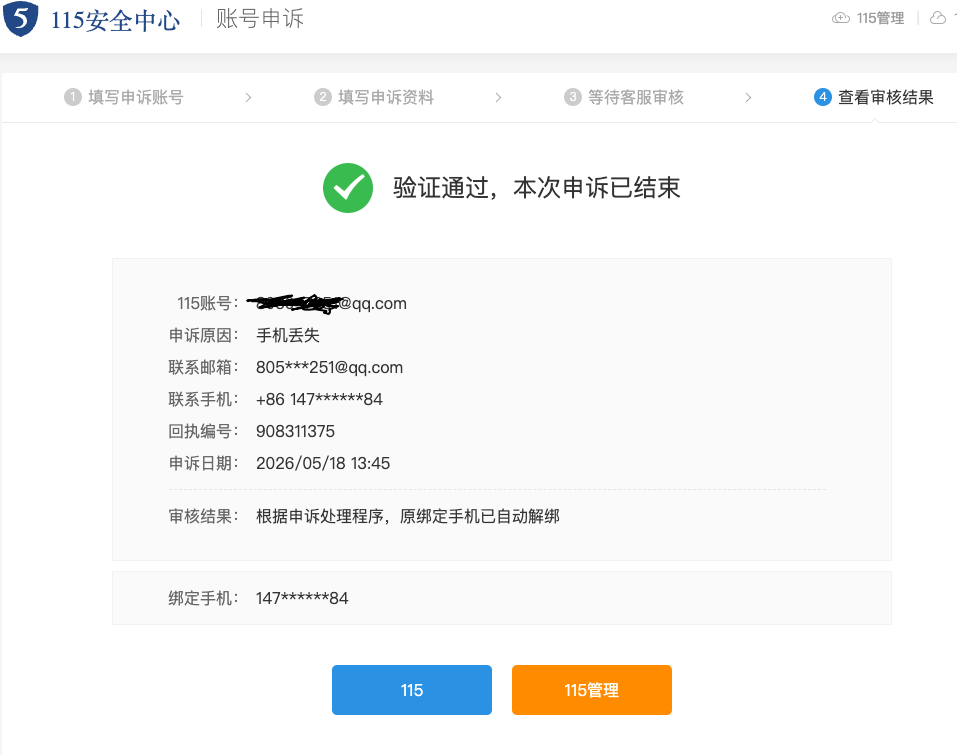Click the green success checkmark icon

coord(348,188)
